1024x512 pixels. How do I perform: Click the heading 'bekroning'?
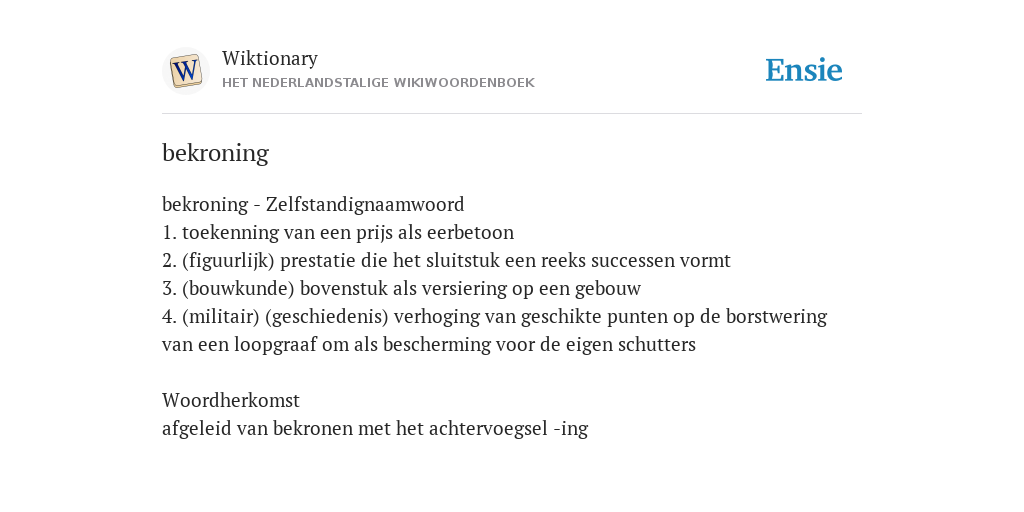(x=216, y=153)
